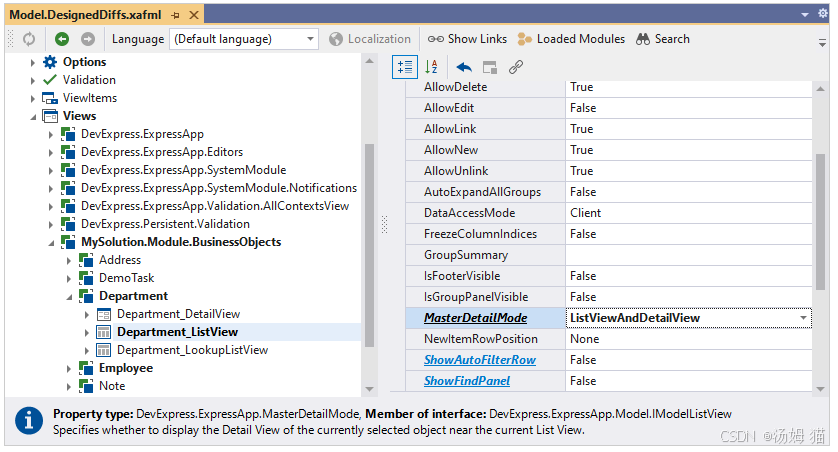Click the Validation checkmark icon
Viewport: 838px width, 452px height.
(50, 80)
